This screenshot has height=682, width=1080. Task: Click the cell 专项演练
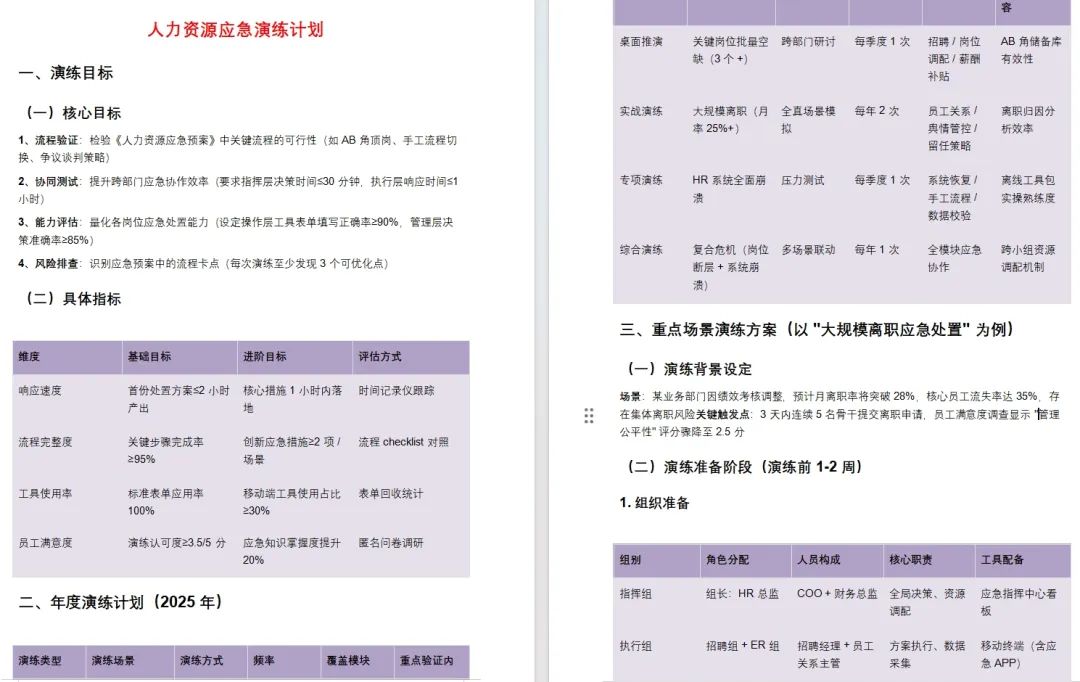[641, 180]
